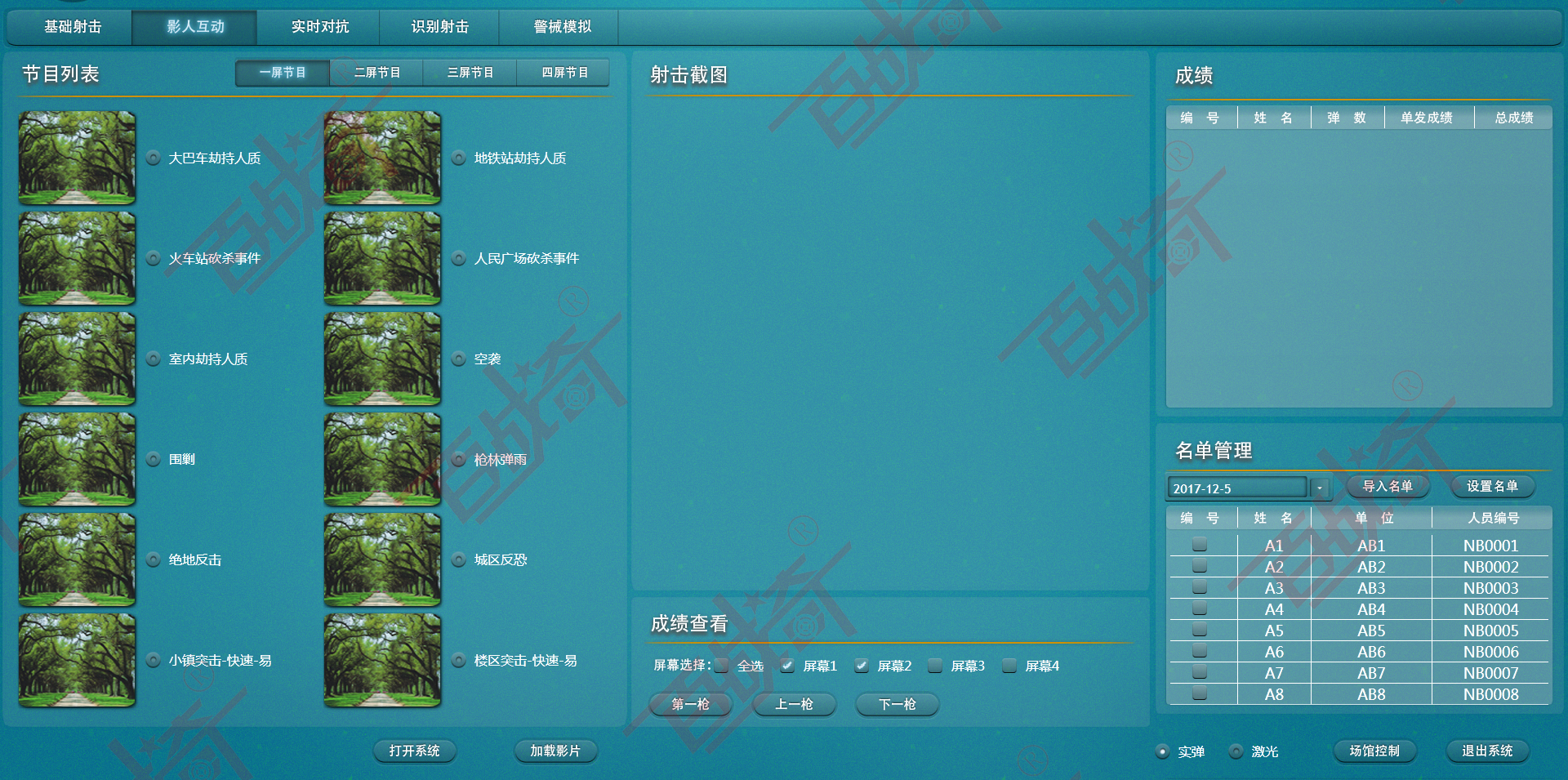Click the 上一枪 button
Viewport: 1568px width, 780px height.
[794, 704]
